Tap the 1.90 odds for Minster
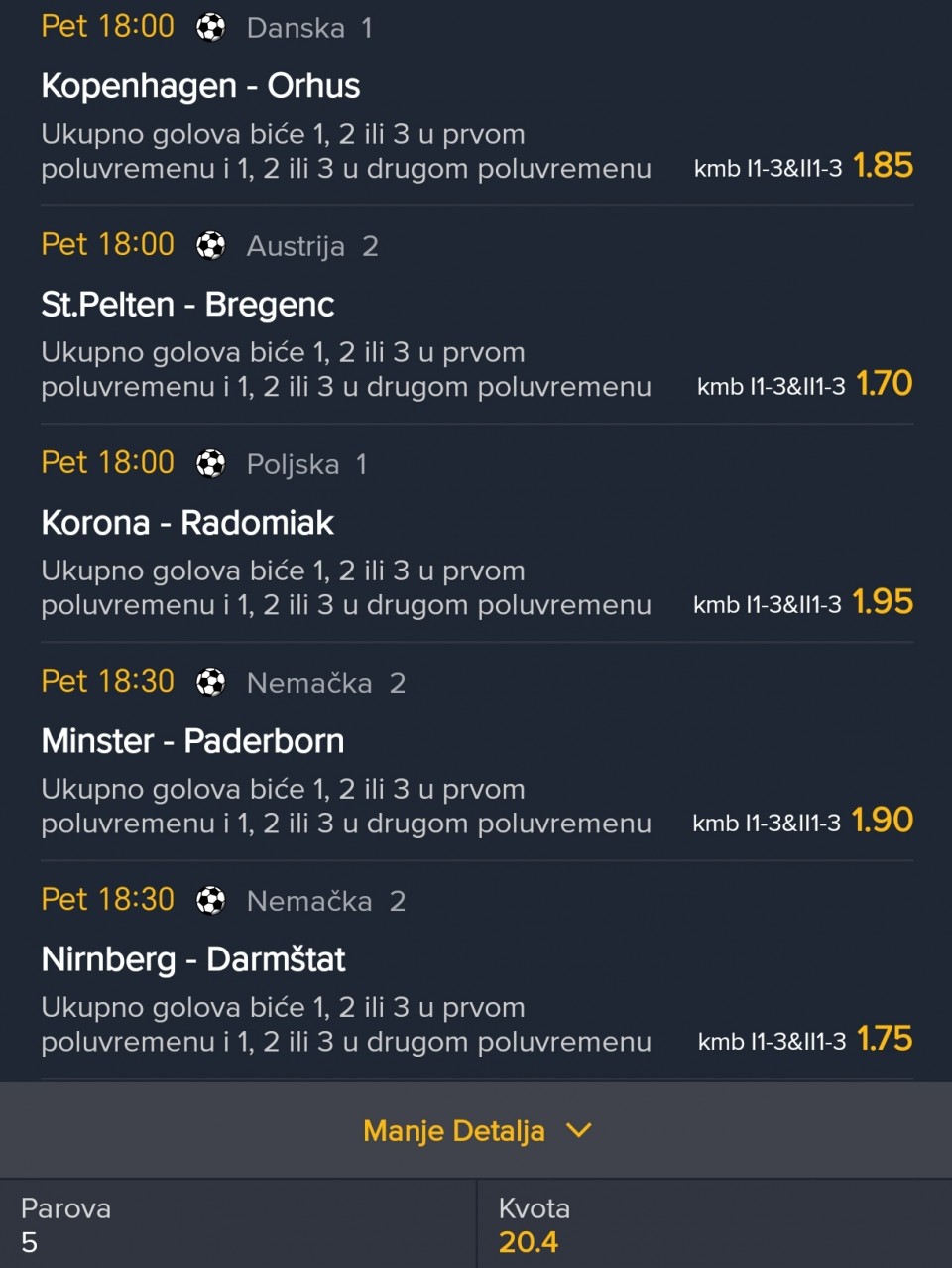The image size is (952, 1268). (883, 820)
